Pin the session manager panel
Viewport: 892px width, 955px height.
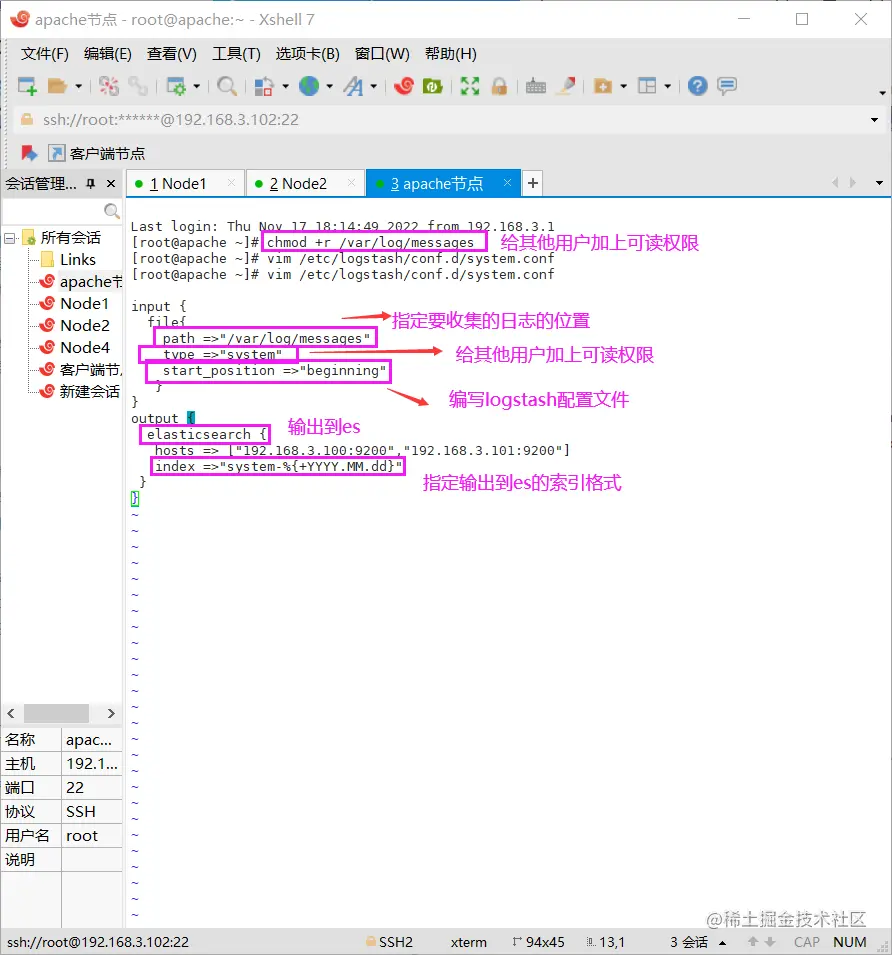coord(91,183)
